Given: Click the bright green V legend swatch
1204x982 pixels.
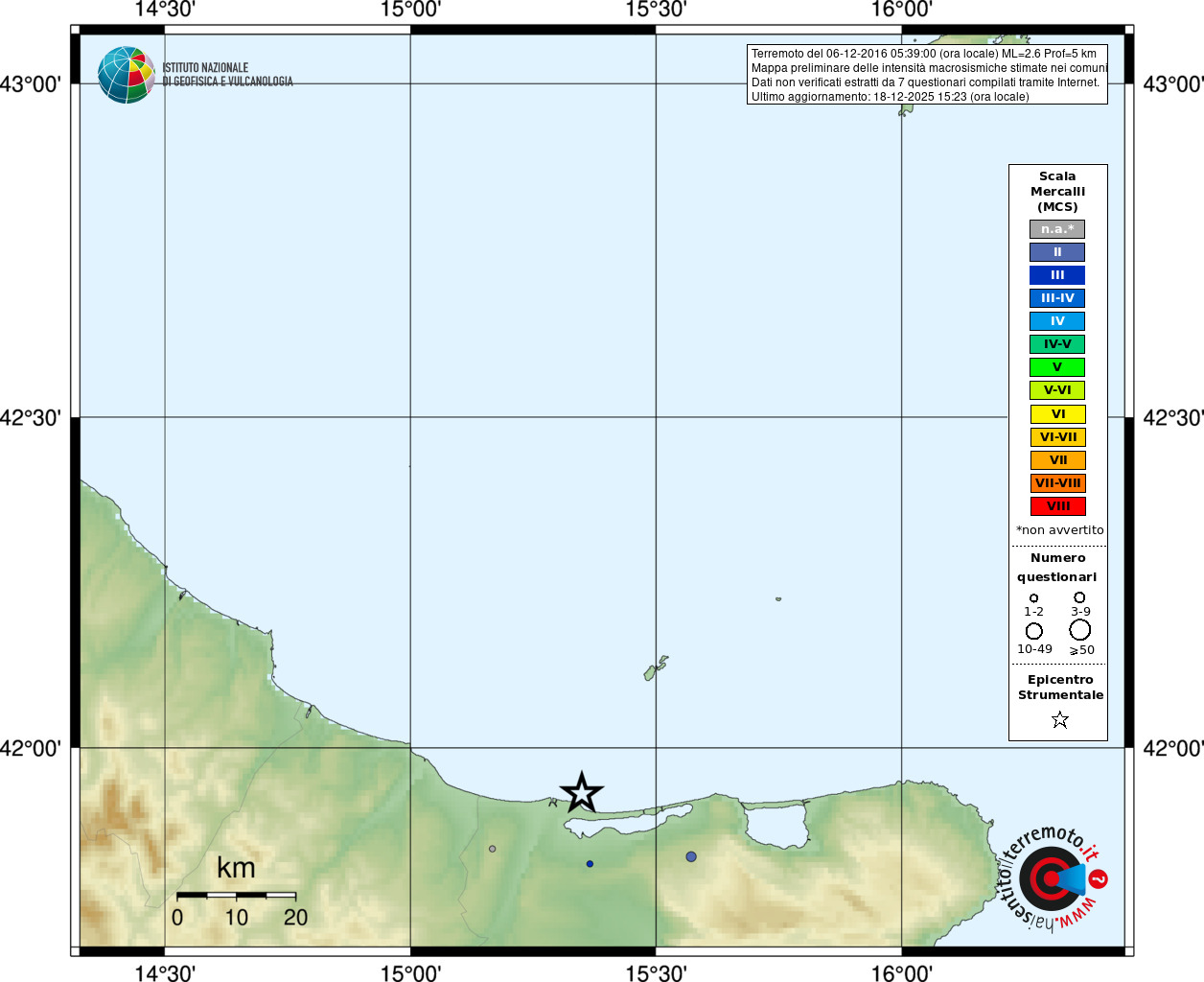Looking at the screenshot, I should coord(1057,367).
